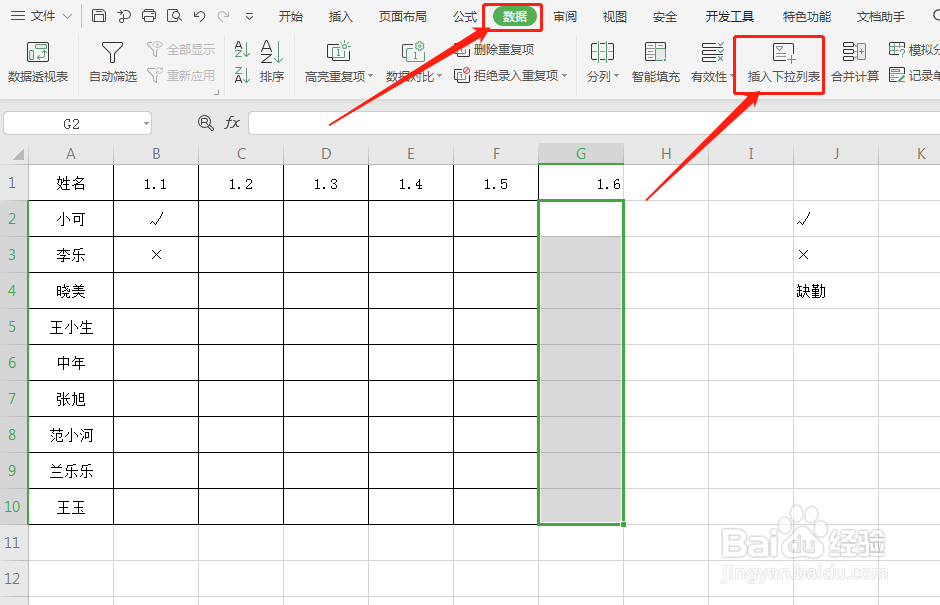Expand the 拒绝录入重复项 dropdown arrow
This screenshot has height=605, width=940.
point(564,76)
